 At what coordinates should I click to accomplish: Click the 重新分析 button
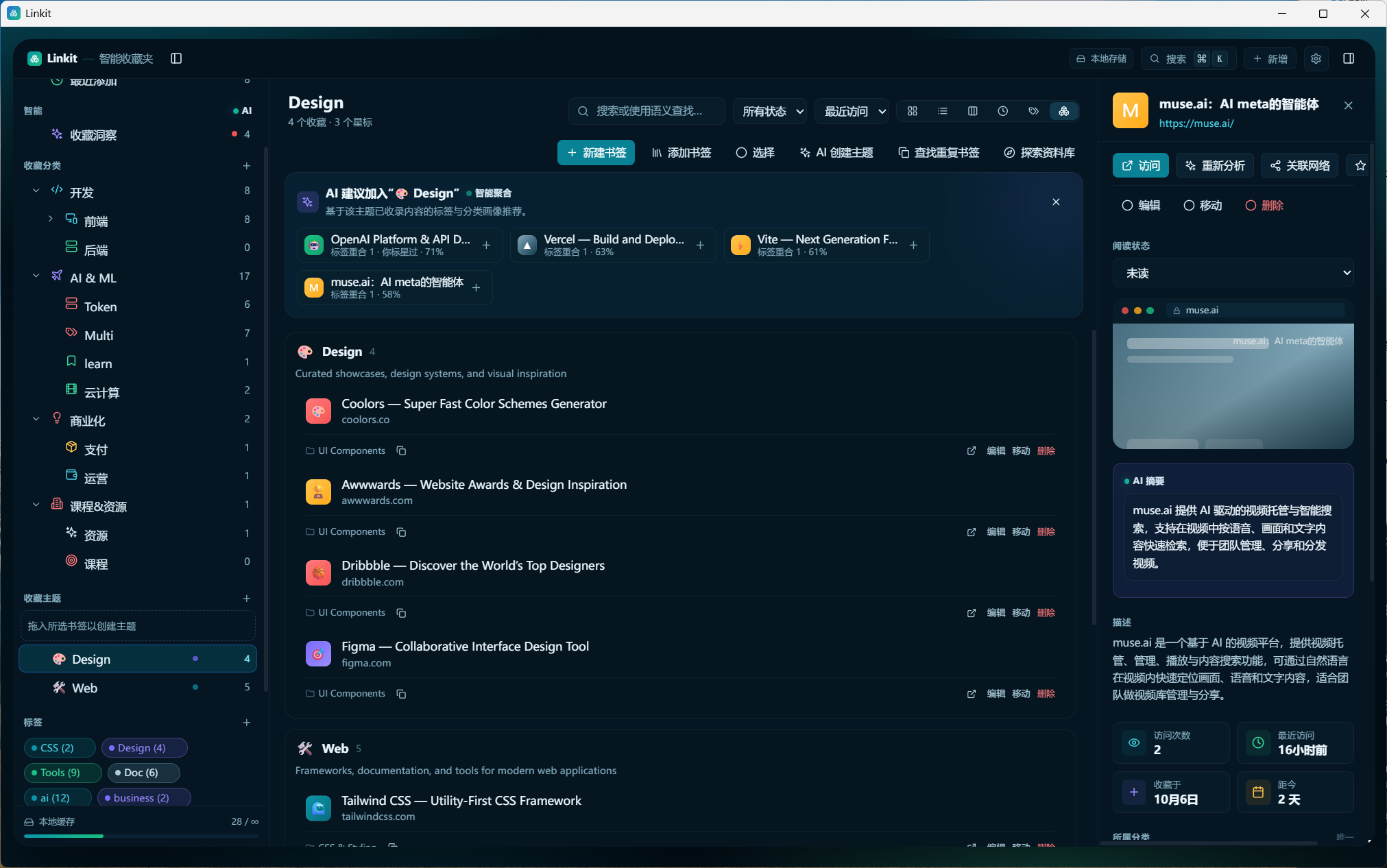1215,165
